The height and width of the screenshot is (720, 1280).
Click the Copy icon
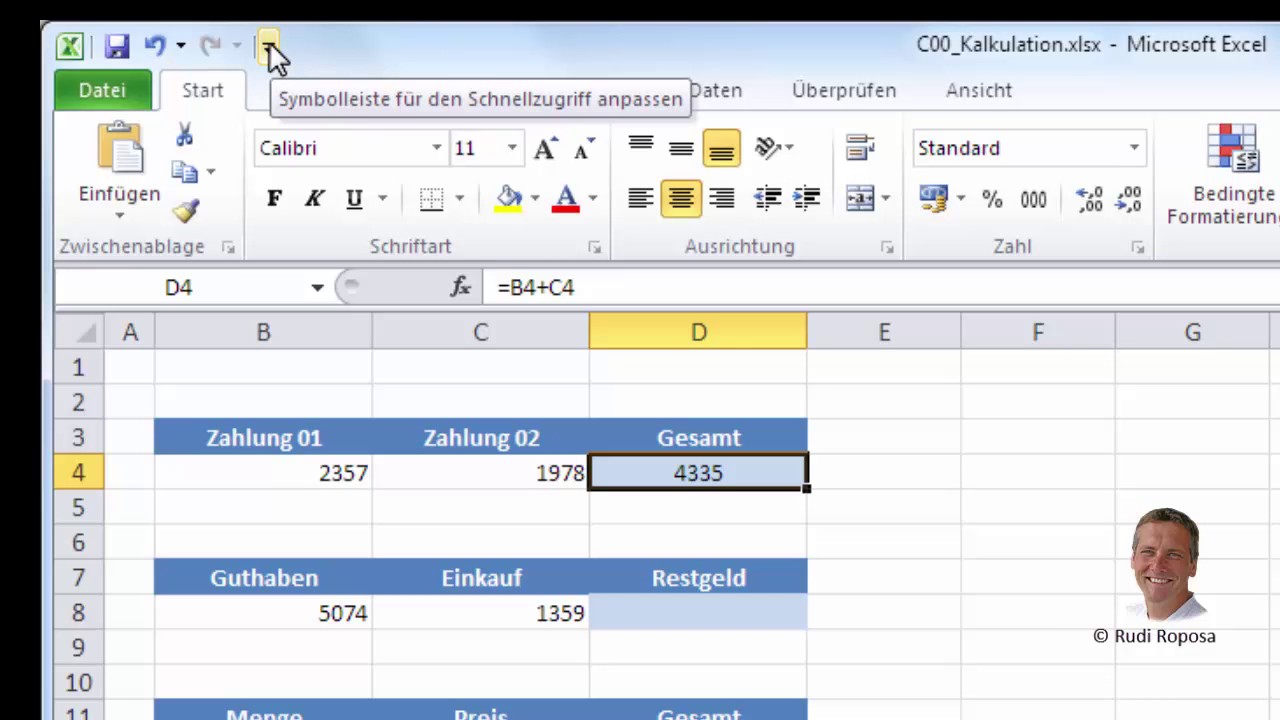click(184, 172)
